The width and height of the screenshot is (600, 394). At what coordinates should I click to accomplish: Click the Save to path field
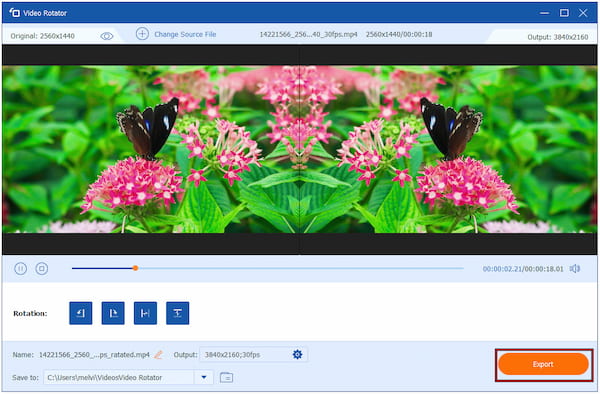(119, 378)
